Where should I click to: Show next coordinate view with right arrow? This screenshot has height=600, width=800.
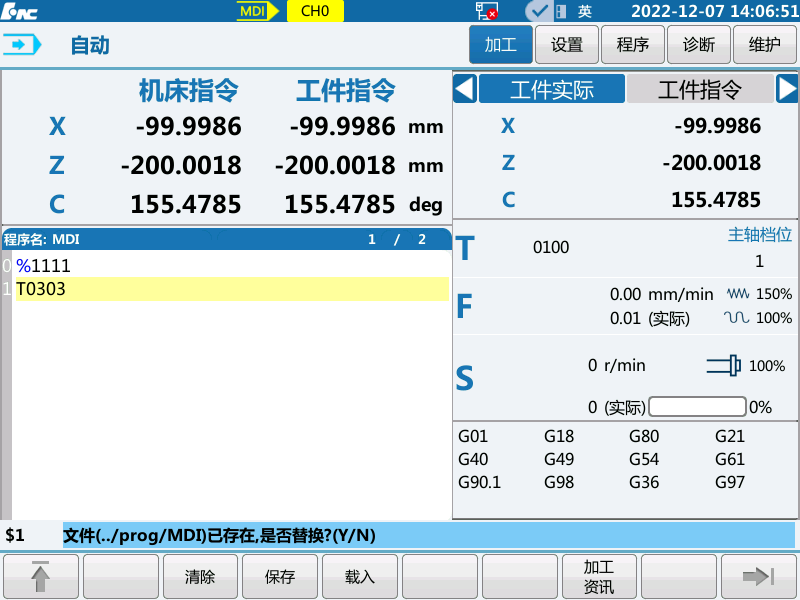[x=787, y=89]
